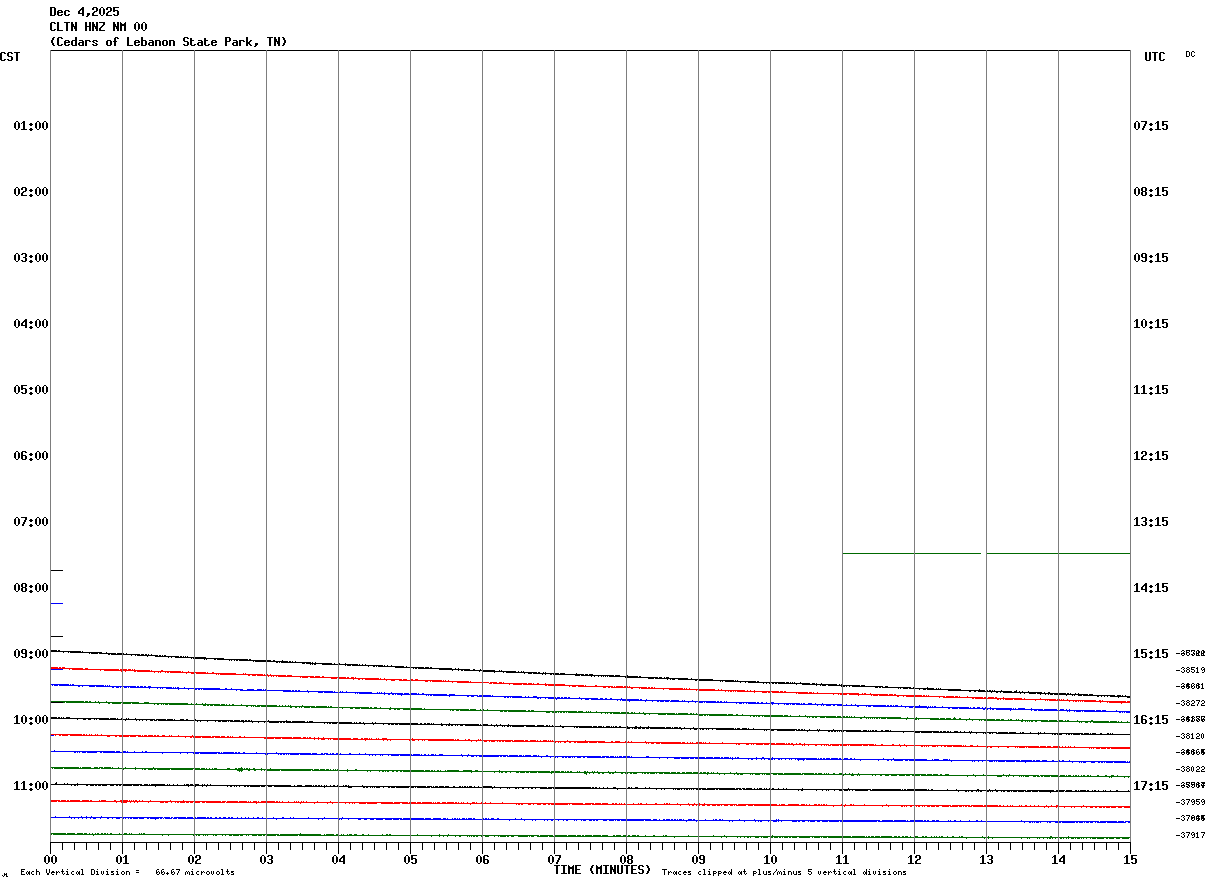
Task: Click minute '12' on the bottom axis
Action: coord(914,860)
